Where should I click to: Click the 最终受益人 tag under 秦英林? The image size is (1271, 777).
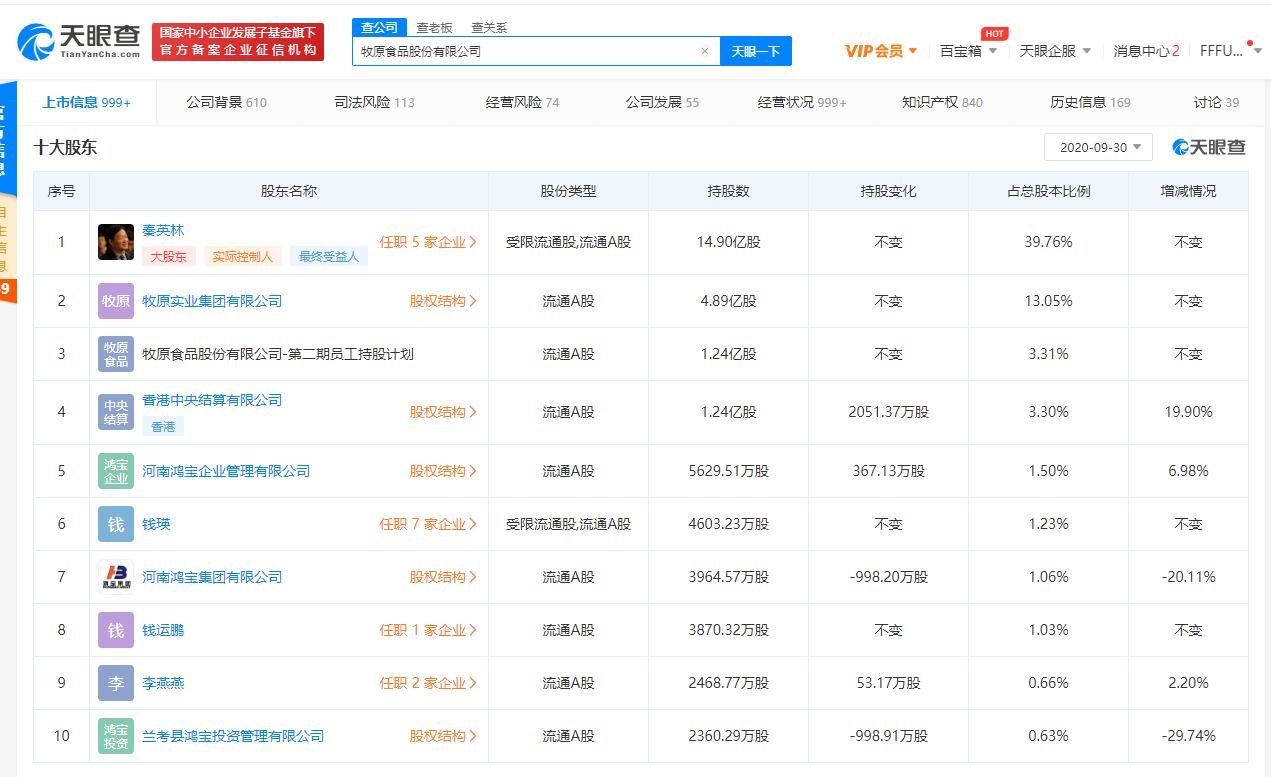point(330,257)
